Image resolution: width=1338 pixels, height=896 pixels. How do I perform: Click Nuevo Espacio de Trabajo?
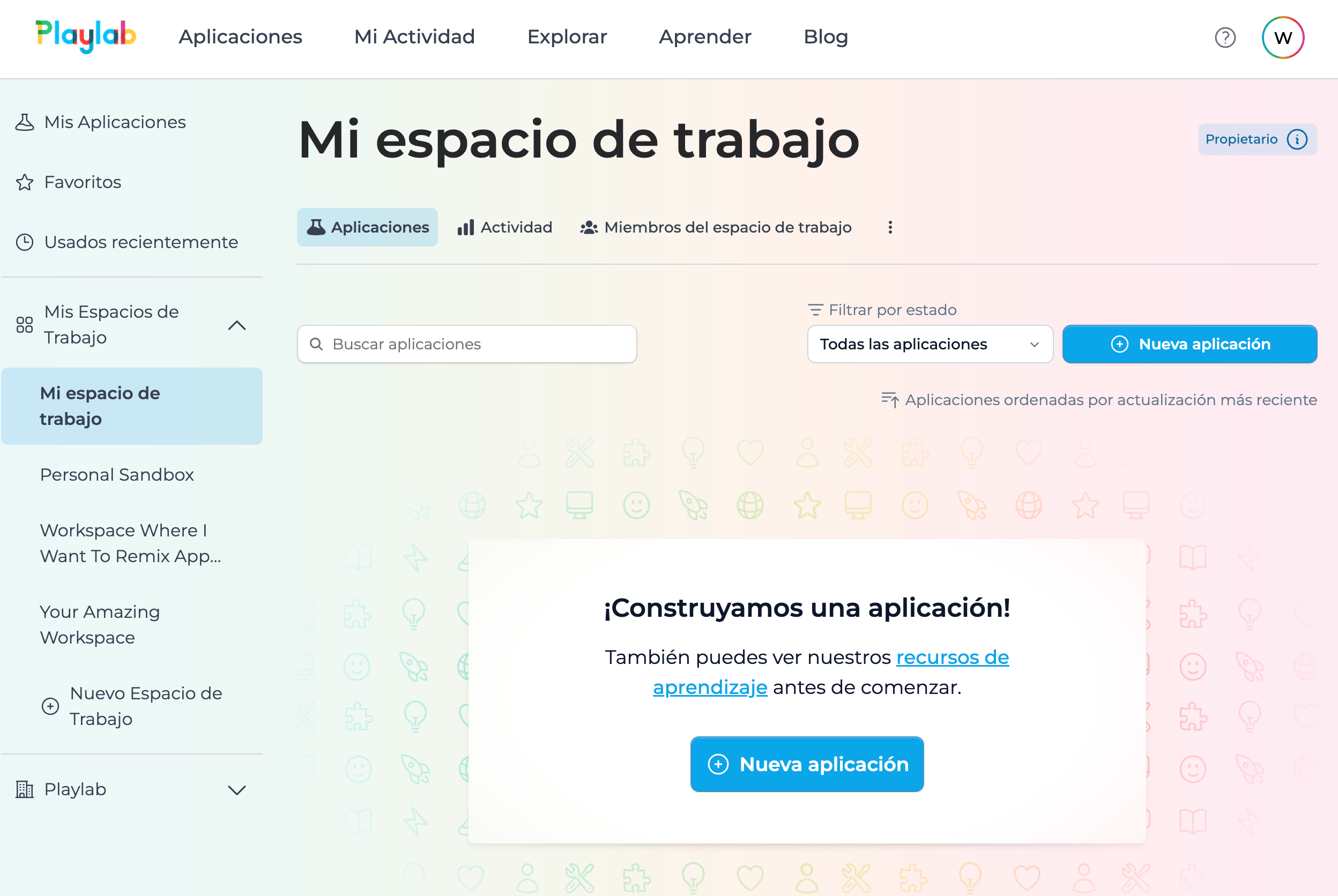[x=132, y=706]
